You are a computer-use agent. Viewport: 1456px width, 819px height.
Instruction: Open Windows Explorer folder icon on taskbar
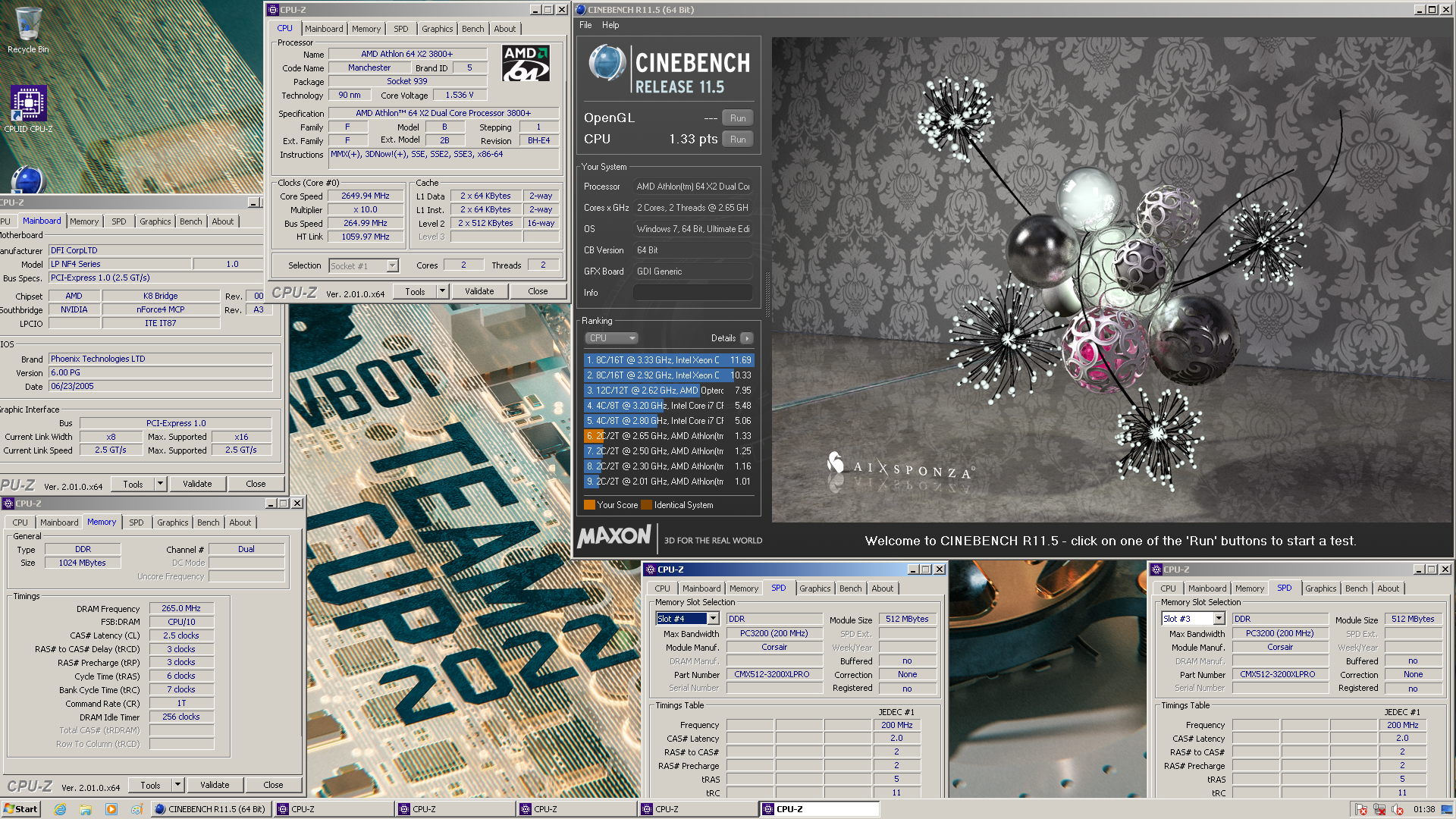click(x=86, y=809)
